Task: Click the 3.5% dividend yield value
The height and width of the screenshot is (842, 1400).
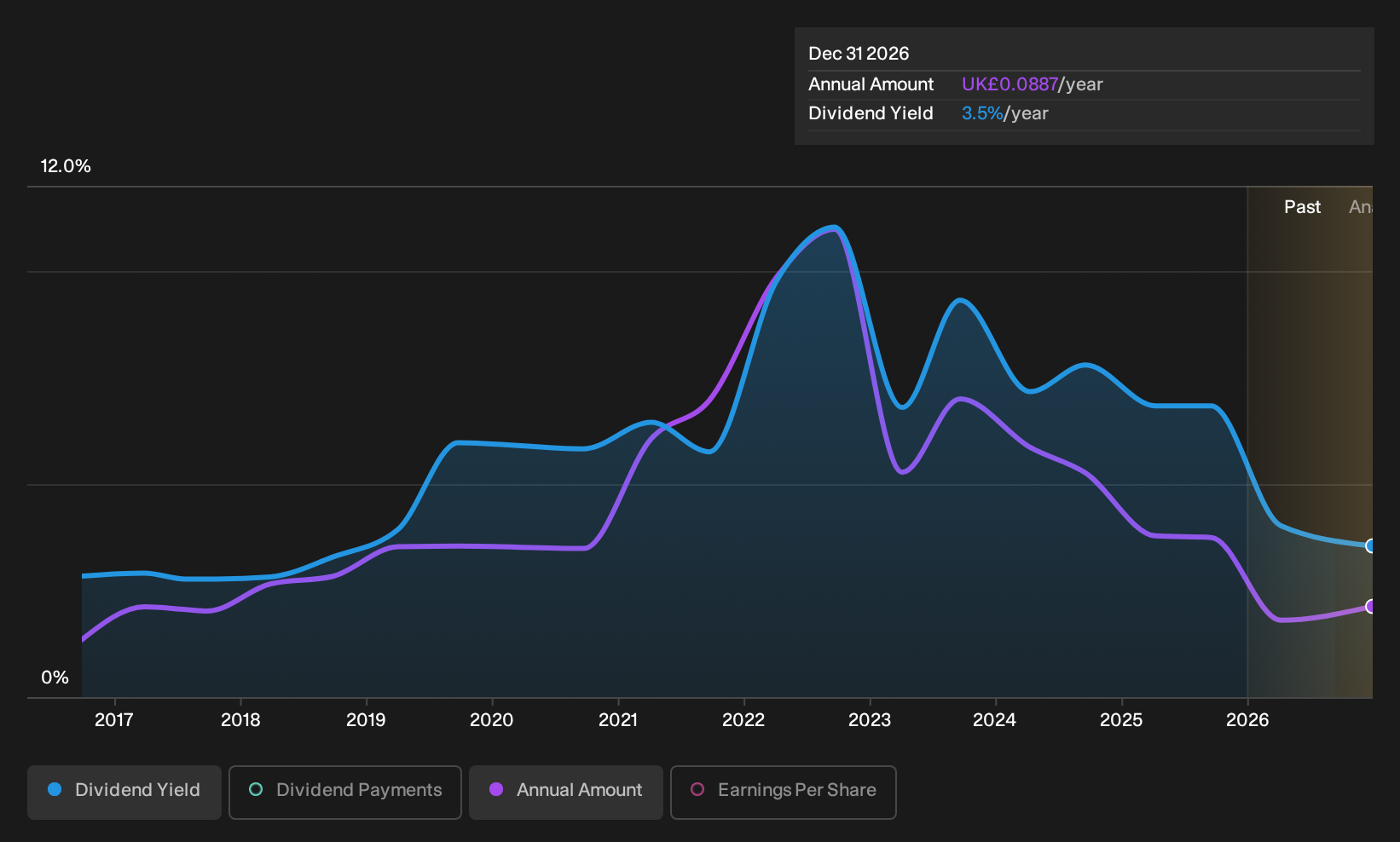Action: pos(982,113)
